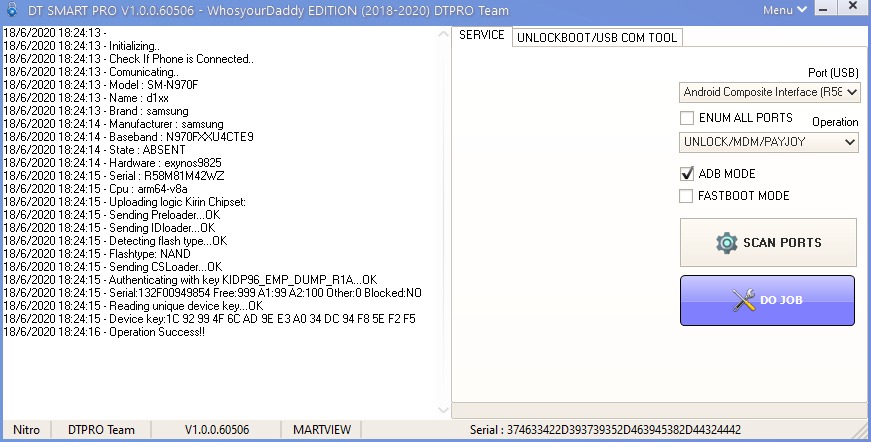The width and height of the screenshot is (871, 442).
Task: Click version 'V1.0.0.60506' in status bar
Action: (x=217, y=430)
